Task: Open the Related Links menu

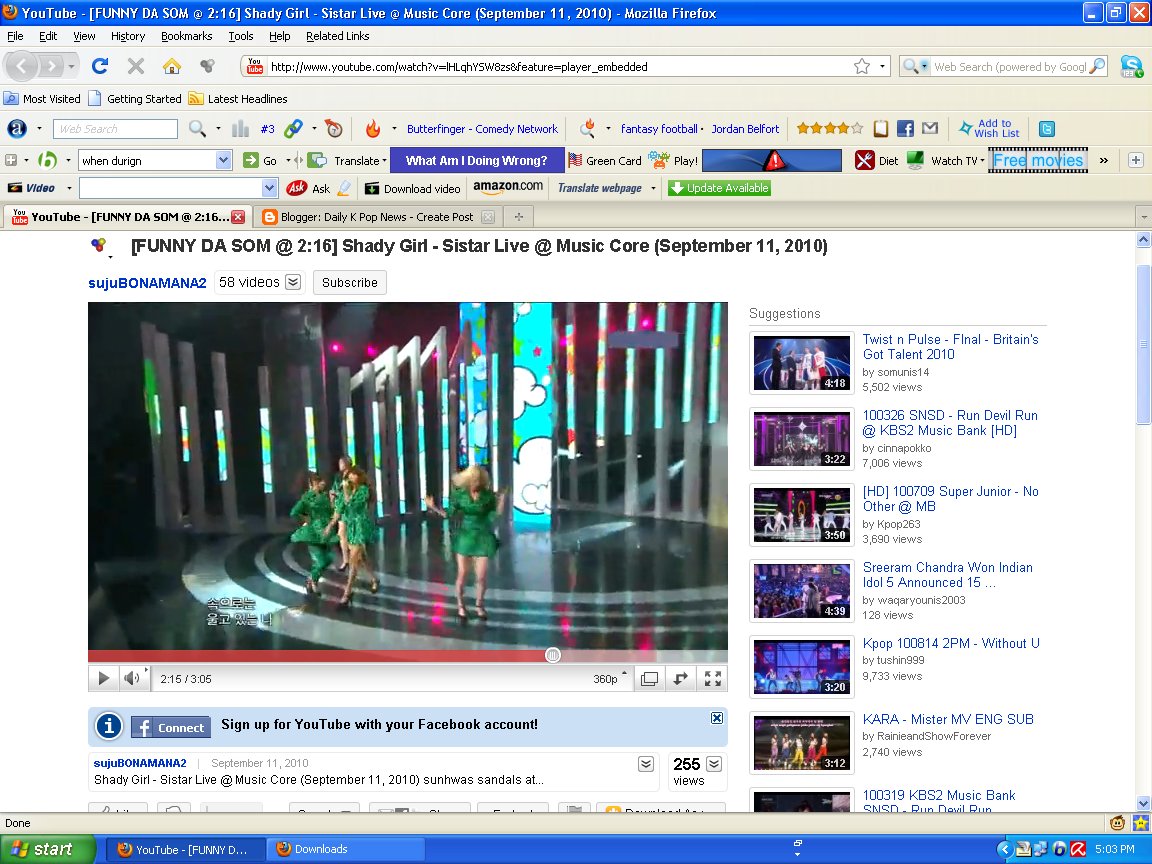Action: pyautogui.click(x=337, y=36)
